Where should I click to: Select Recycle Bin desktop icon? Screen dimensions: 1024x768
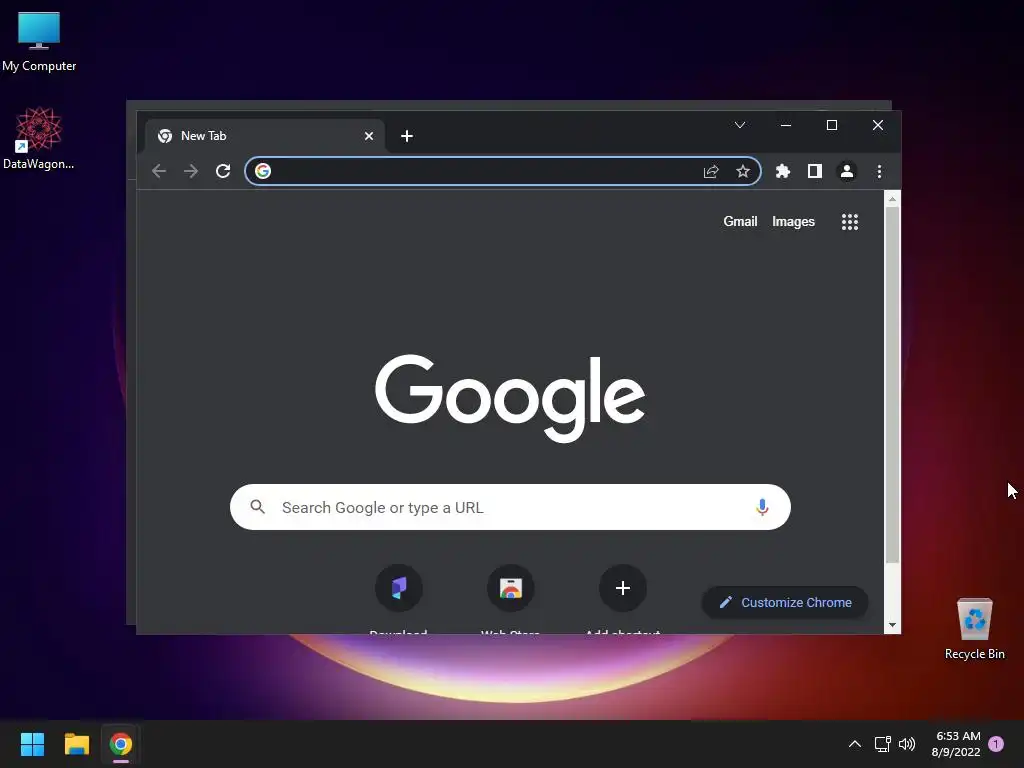(974, 630)
